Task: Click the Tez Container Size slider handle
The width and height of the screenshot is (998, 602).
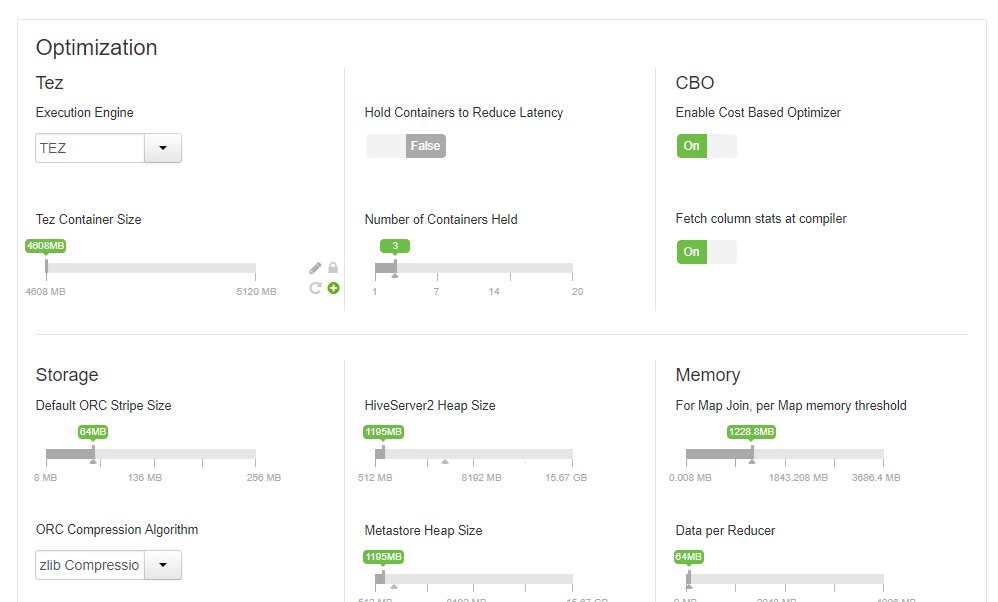Action: coord(46,267)
